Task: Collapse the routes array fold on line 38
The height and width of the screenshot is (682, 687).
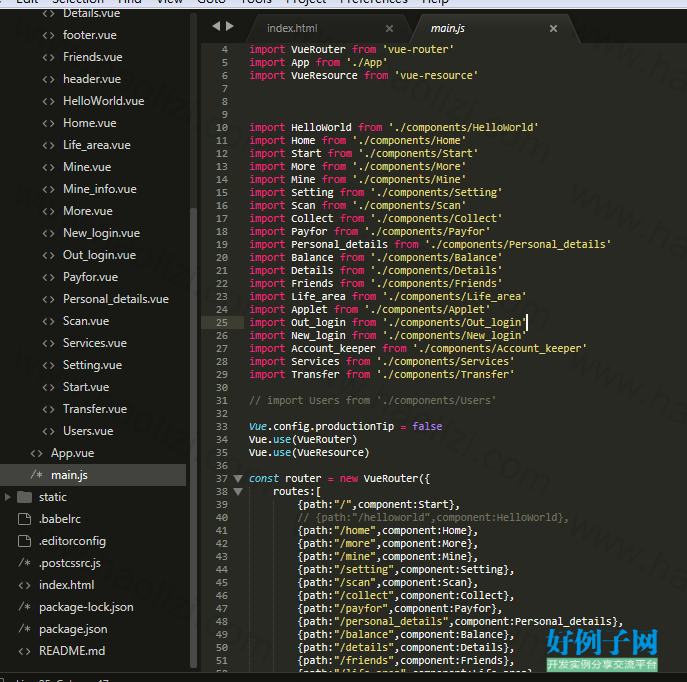Action: [x=238, y=491]
